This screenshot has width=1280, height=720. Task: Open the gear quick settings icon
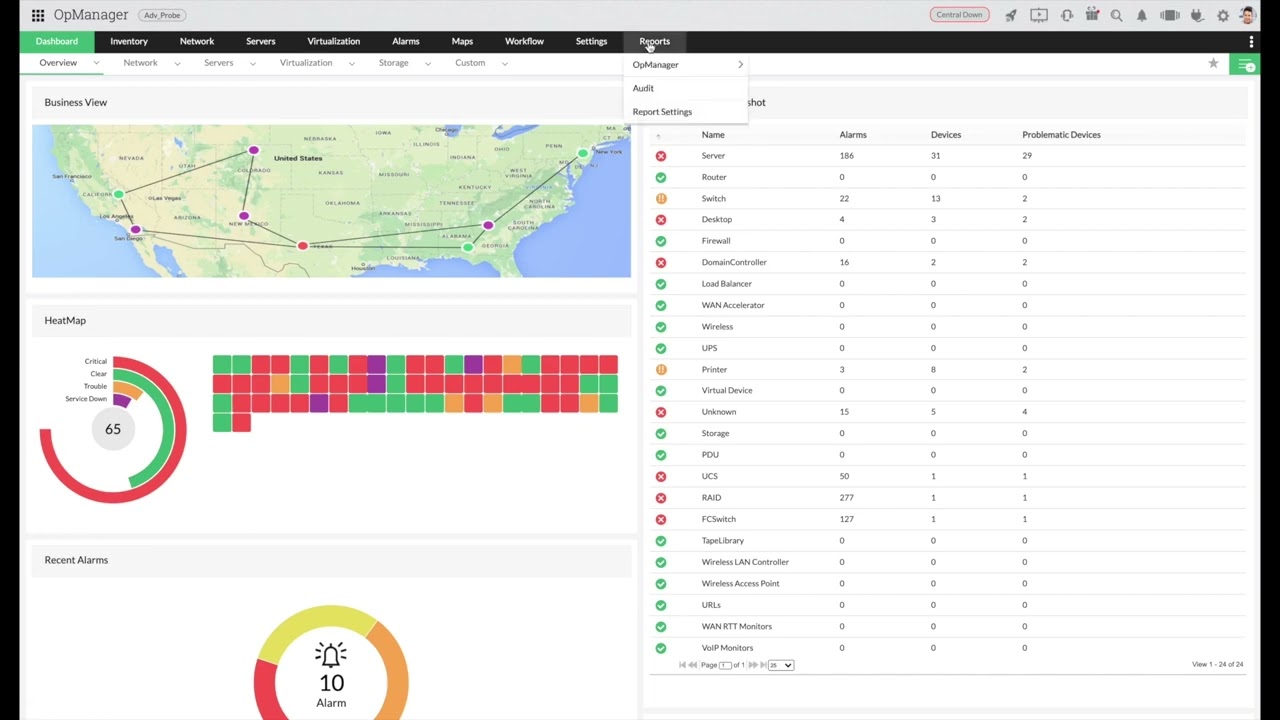tap(1222, 15)
